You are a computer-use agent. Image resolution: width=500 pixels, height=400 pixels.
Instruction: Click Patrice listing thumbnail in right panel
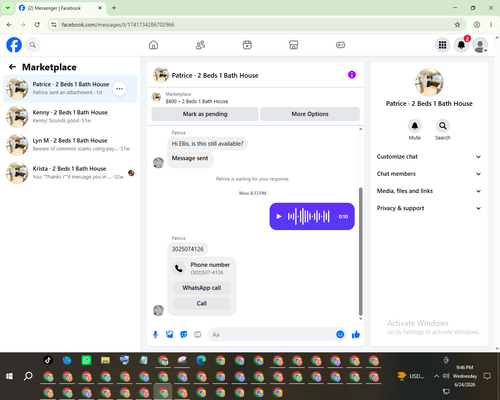[429, 82]
